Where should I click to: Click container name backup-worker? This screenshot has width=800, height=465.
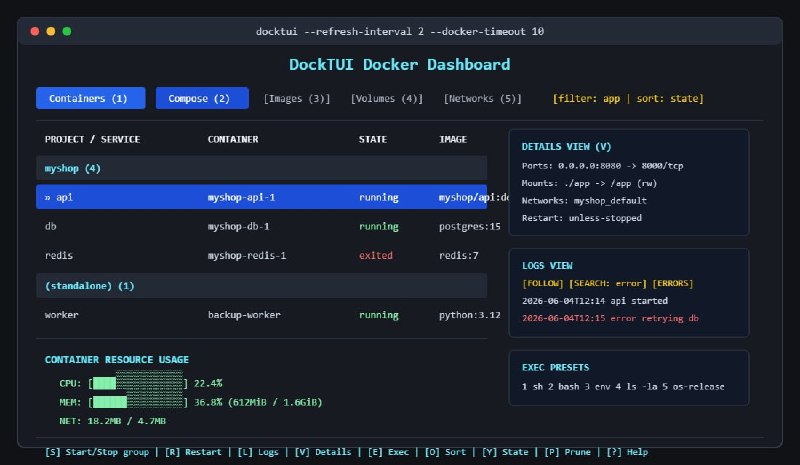(x=244, y=315)
